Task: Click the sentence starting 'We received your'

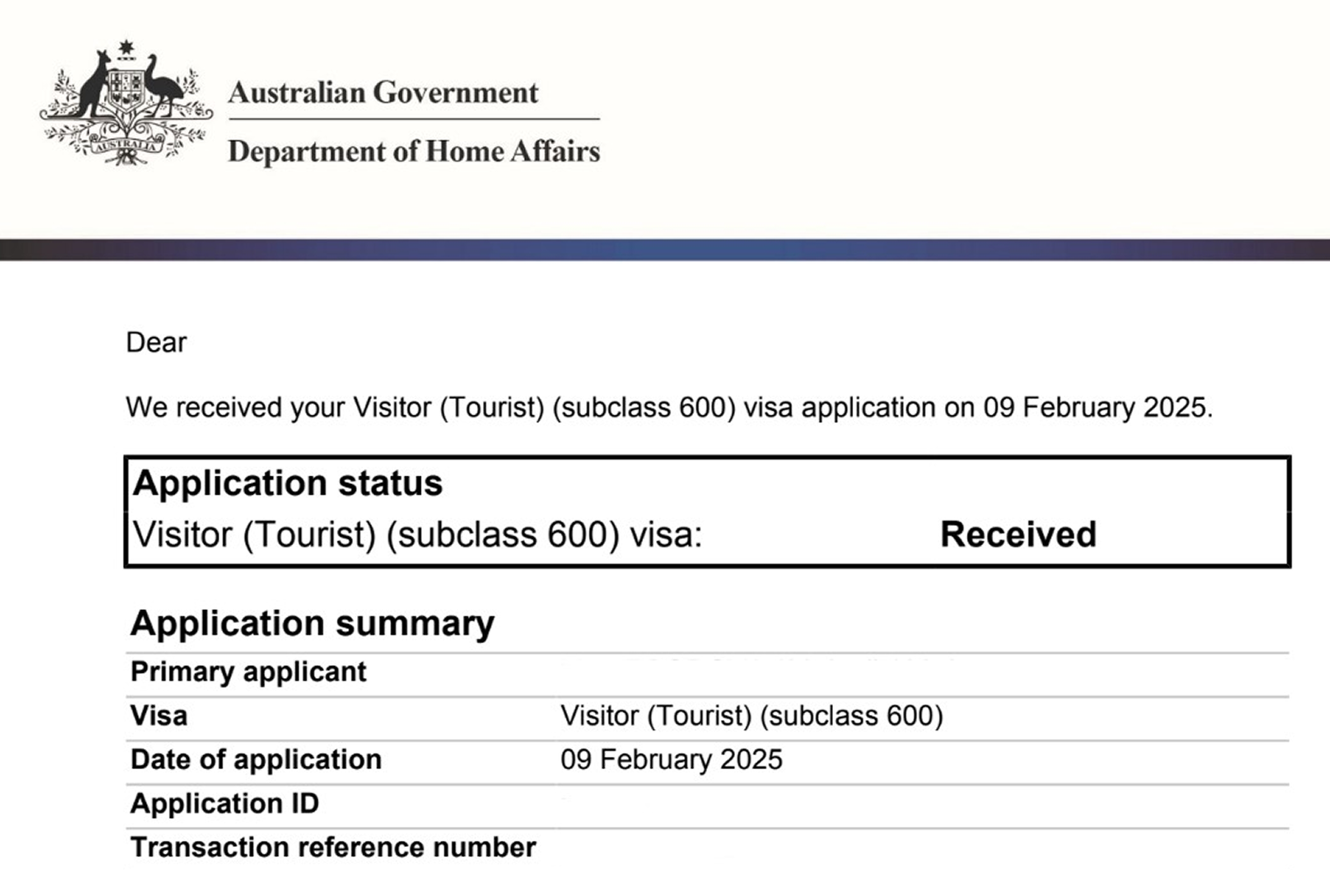Action: 668,408
